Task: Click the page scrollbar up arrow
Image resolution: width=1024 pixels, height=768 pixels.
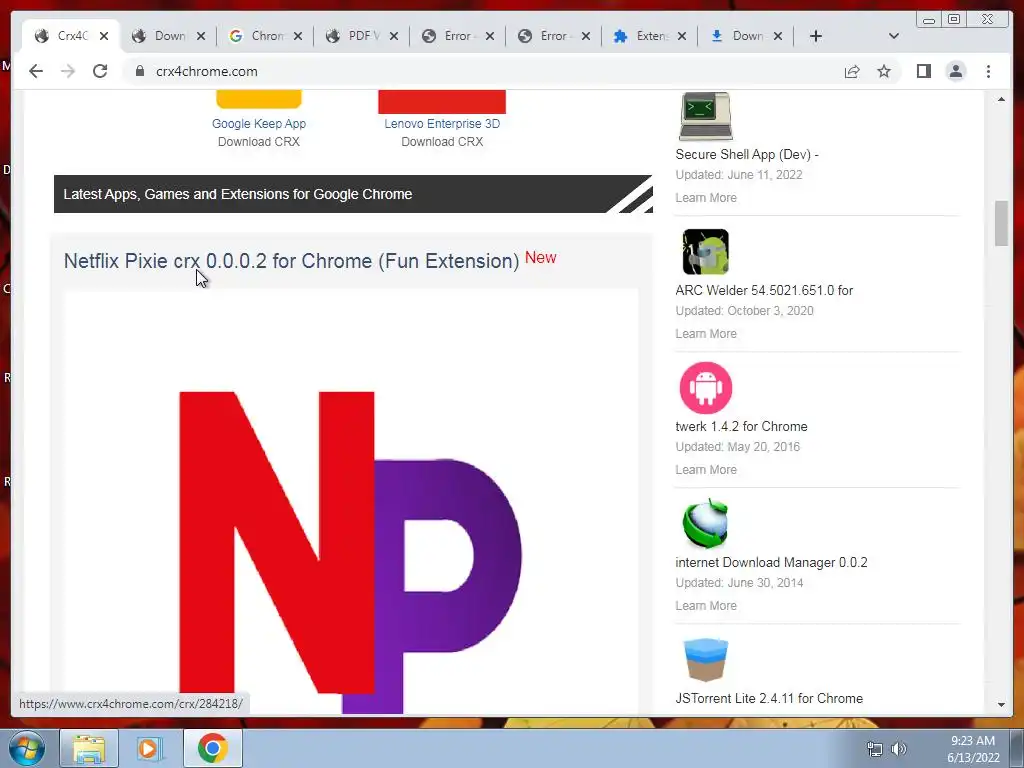Action: pos(1001,99)
